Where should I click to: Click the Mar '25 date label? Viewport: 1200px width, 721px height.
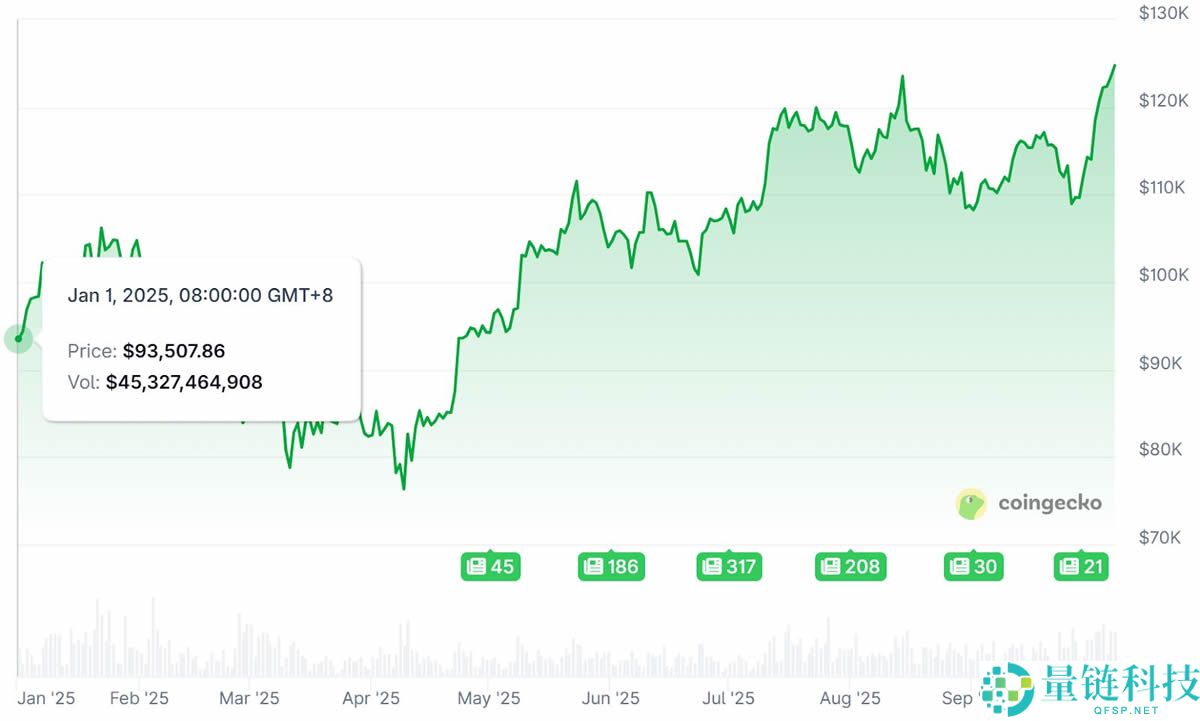[249, 698]
